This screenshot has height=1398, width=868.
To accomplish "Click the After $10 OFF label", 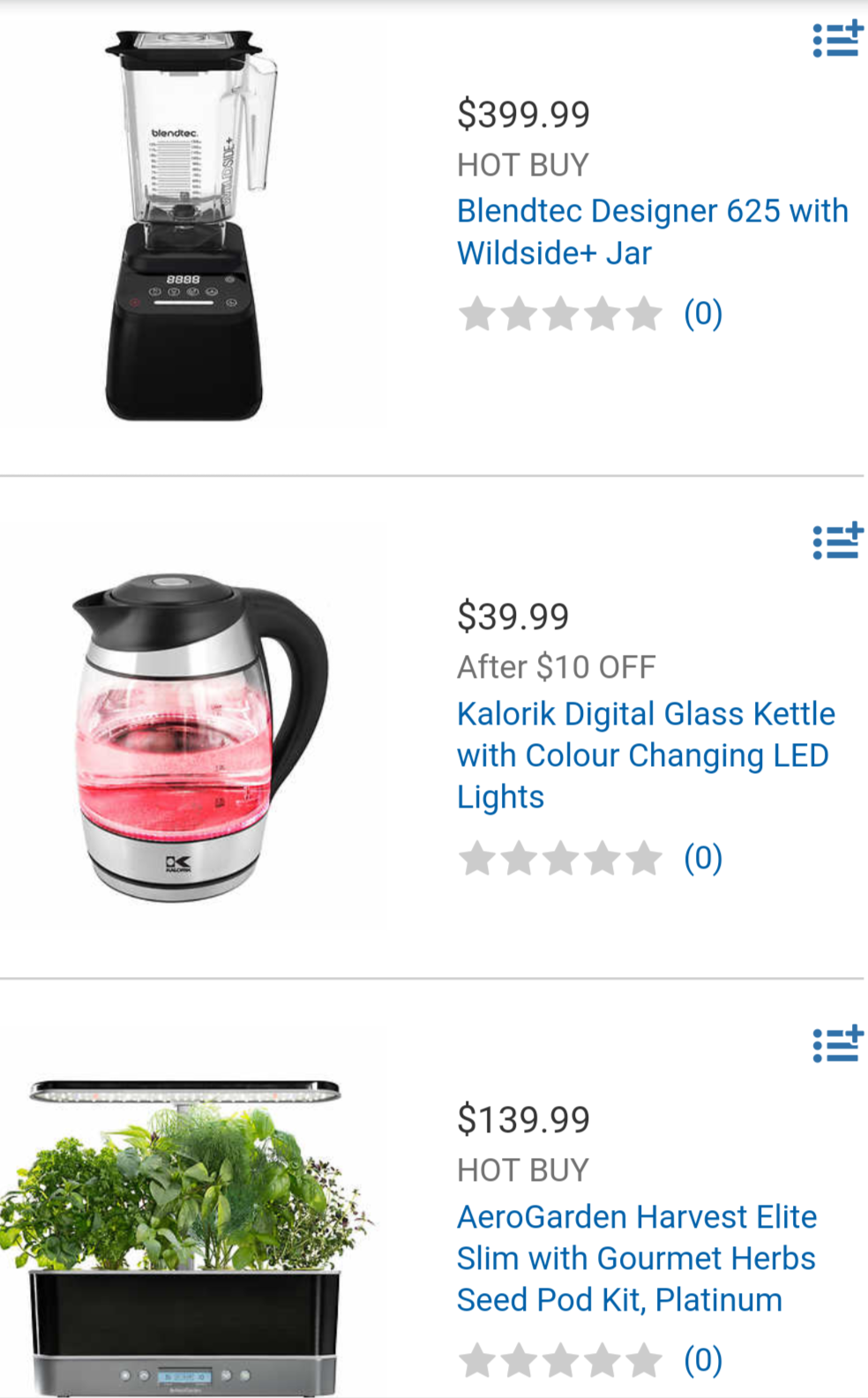I will coord(556,667).
